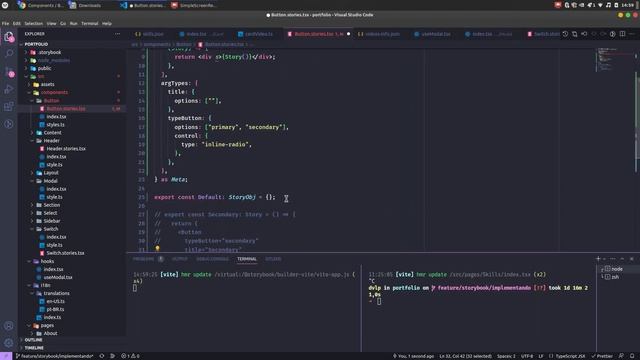Switch to the Output panel tab
This screenshot has height=360, width=640.
pos(180,259)
